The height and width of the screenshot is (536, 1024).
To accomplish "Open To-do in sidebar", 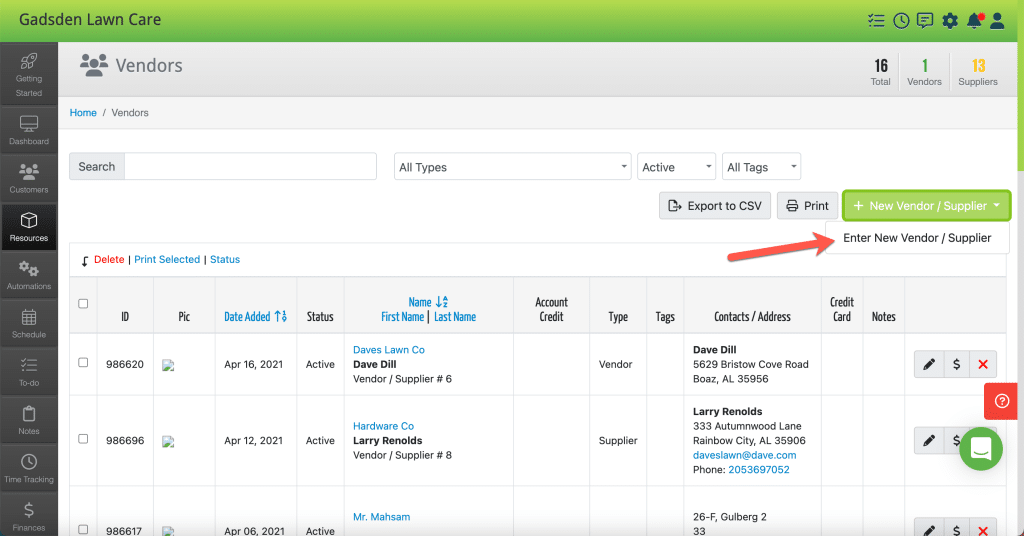I will pos(29,371).
